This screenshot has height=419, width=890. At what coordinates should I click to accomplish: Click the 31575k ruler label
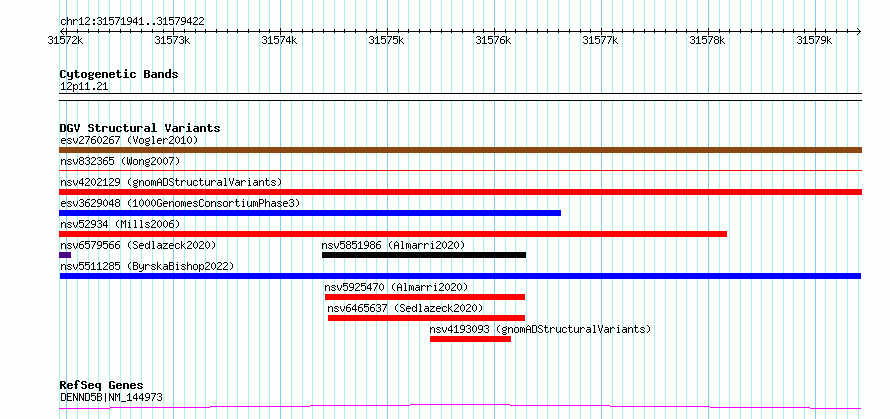[x=387, y=40]
